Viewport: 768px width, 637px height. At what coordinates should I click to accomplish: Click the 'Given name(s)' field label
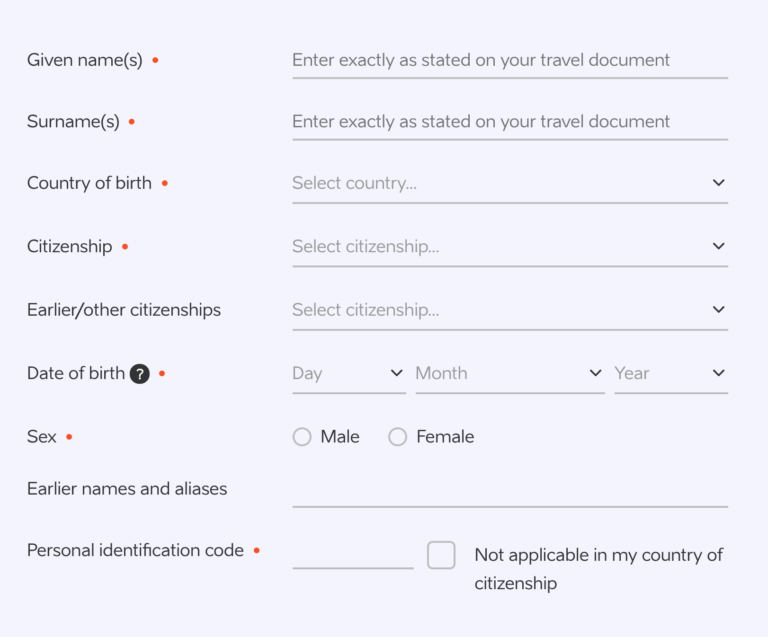click(85, 60)
